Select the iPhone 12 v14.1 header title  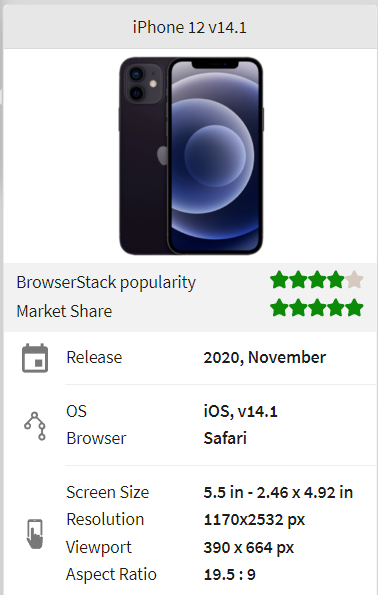tap(189, 27)
